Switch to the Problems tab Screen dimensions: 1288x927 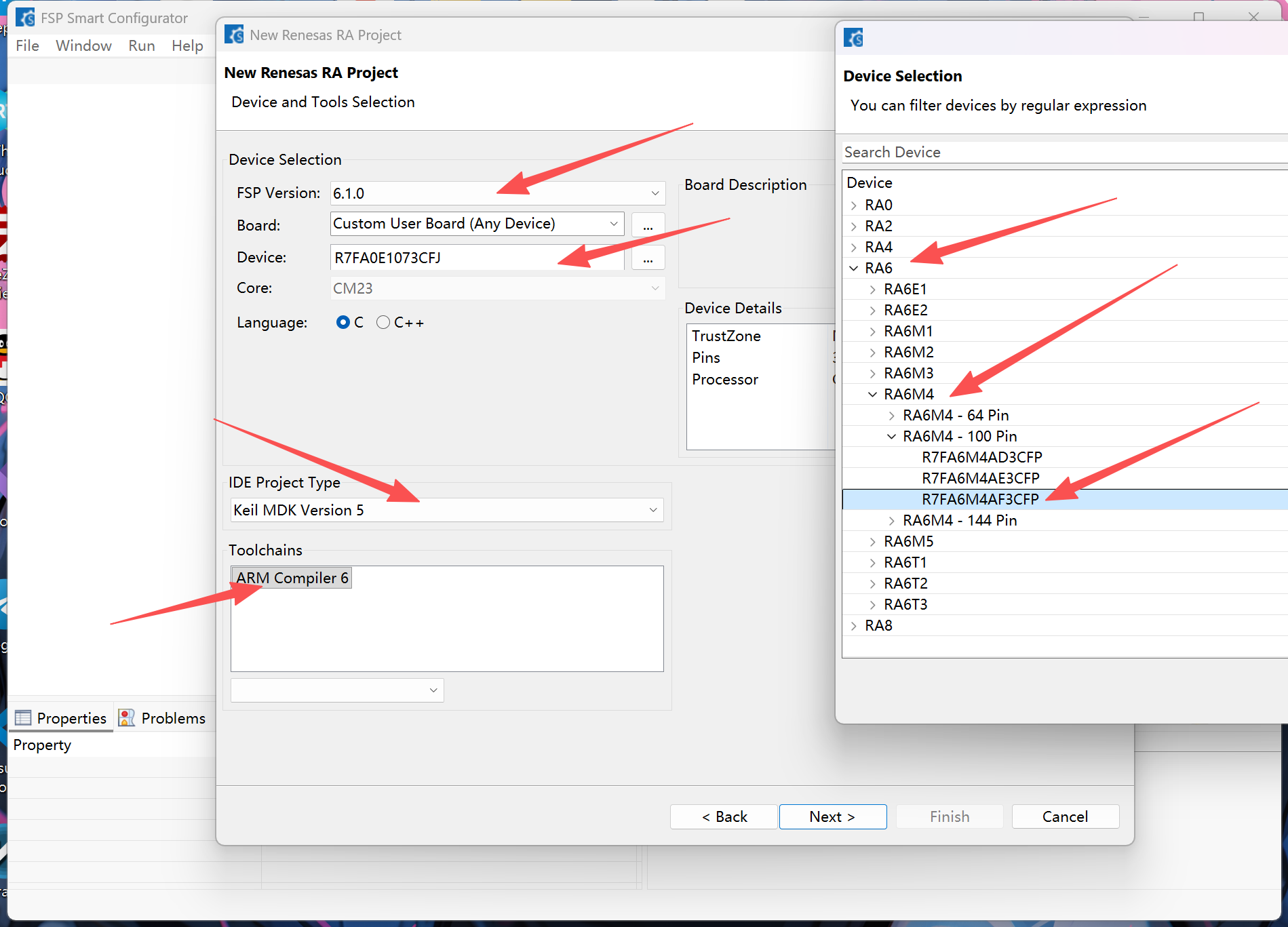(x=162, y=718)
